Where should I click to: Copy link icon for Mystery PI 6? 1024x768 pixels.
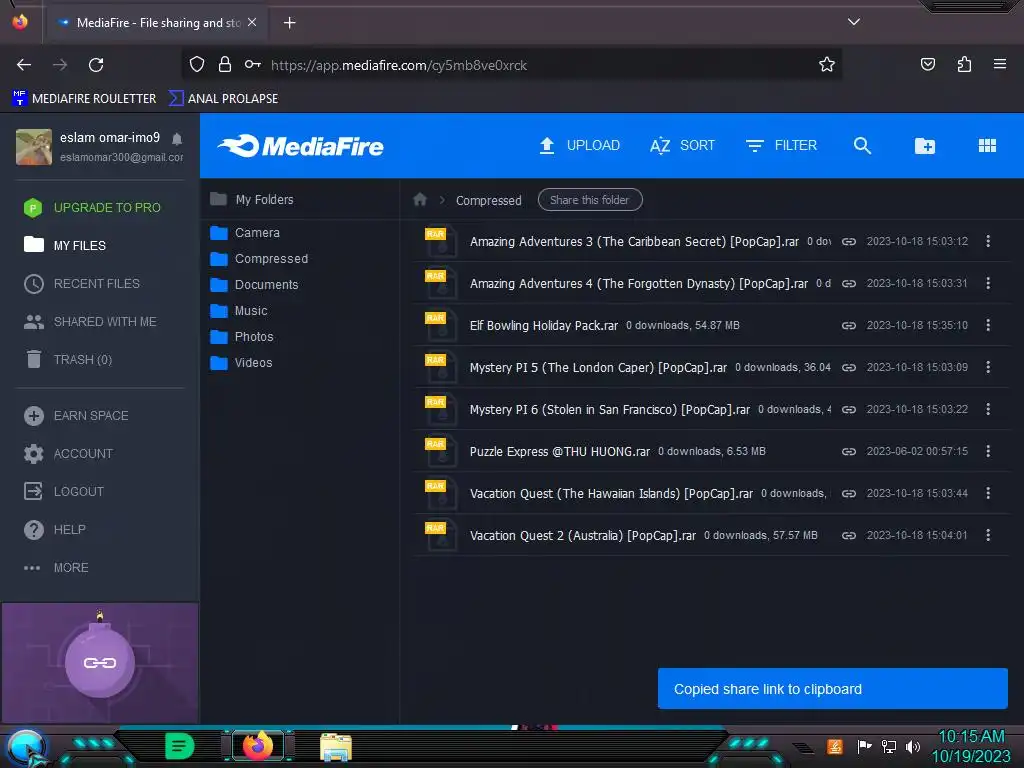click(x=848, y=409)
